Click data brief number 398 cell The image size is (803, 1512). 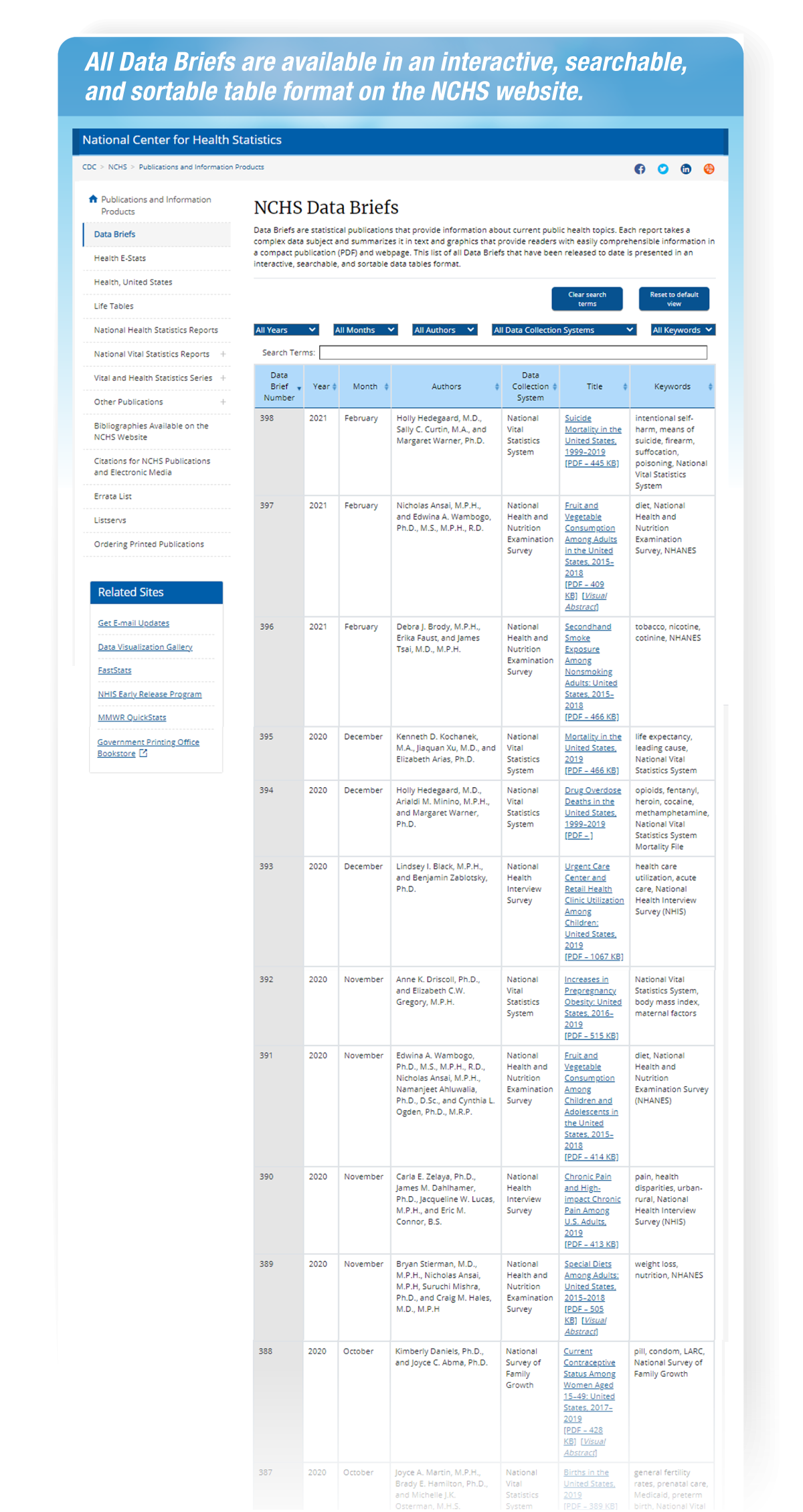tap(279, 452)
